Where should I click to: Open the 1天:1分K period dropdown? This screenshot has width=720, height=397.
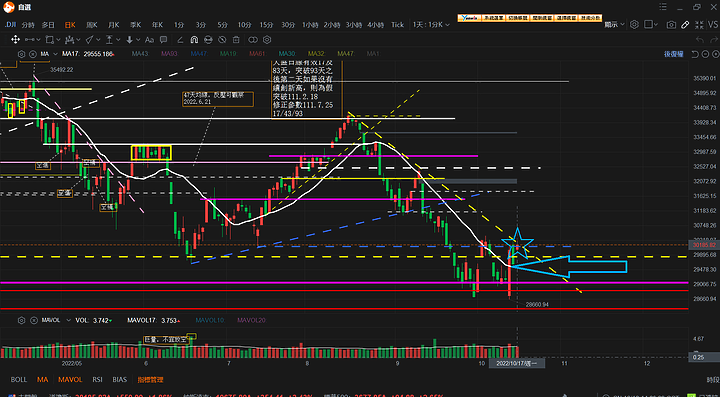coord(431,25)
